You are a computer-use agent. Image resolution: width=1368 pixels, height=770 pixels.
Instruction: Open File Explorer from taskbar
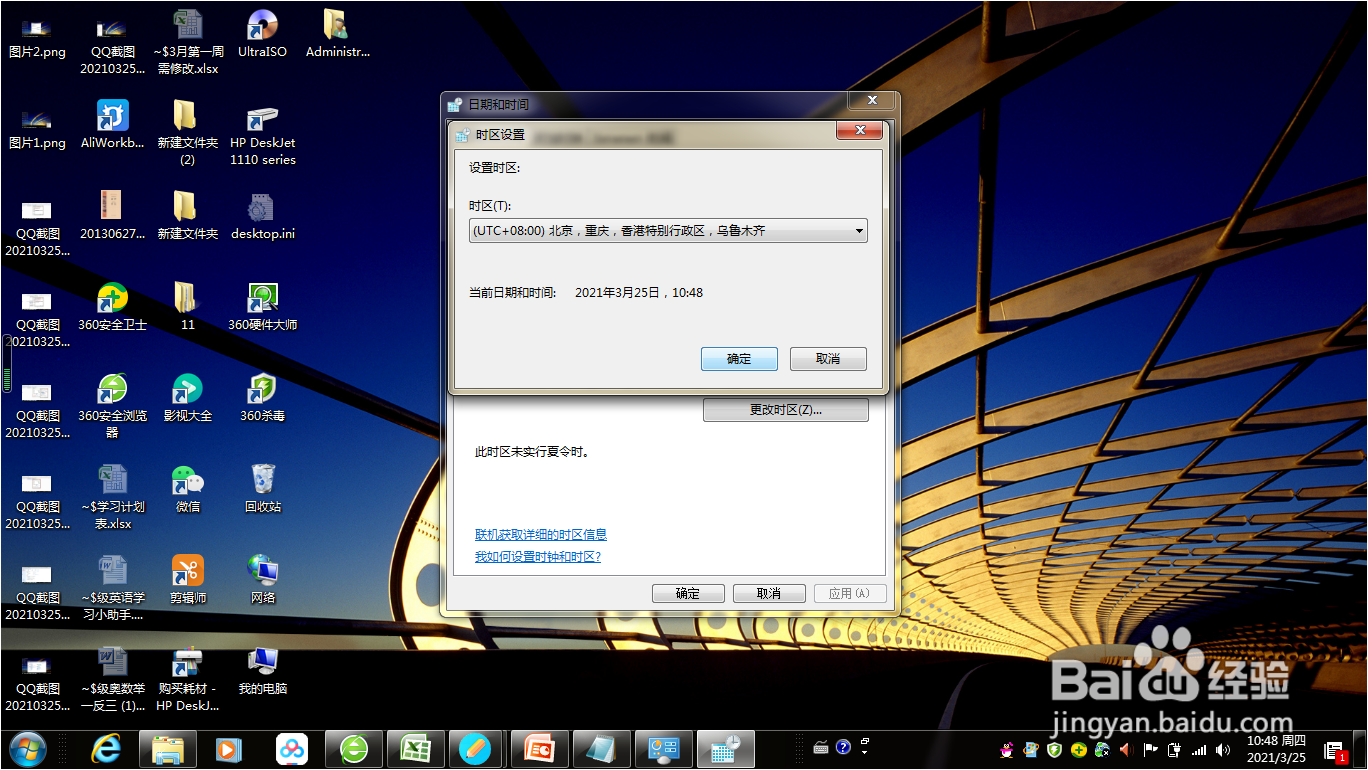(167, 749)
